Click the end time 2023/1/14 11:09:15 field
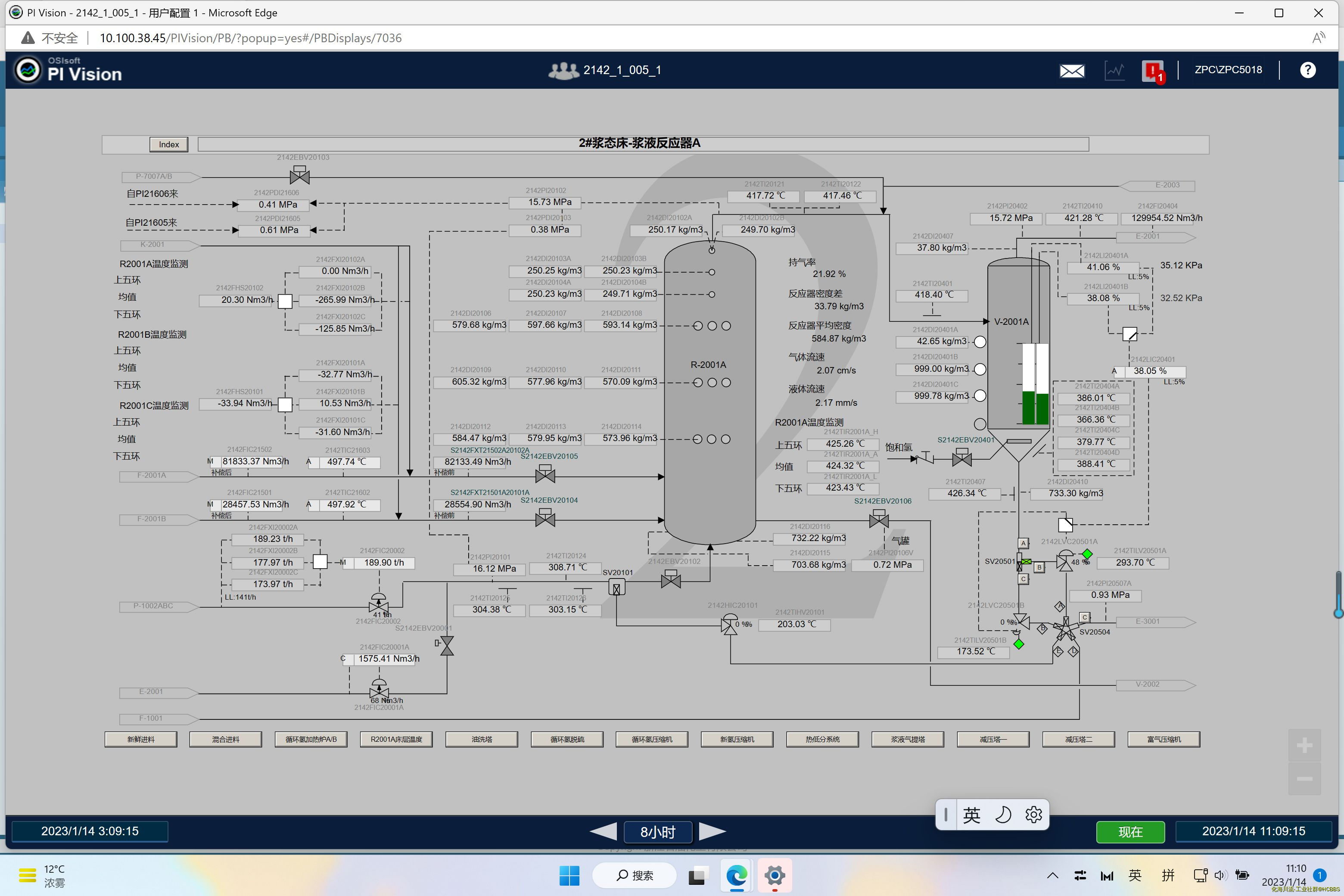 (x=1253, y=831)
